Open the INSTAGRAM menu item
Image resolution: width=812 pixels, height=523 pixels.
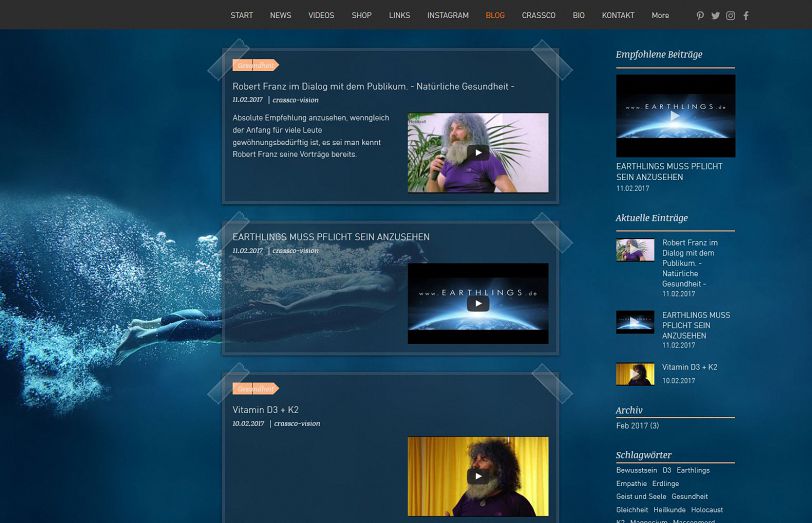[448, 16]
